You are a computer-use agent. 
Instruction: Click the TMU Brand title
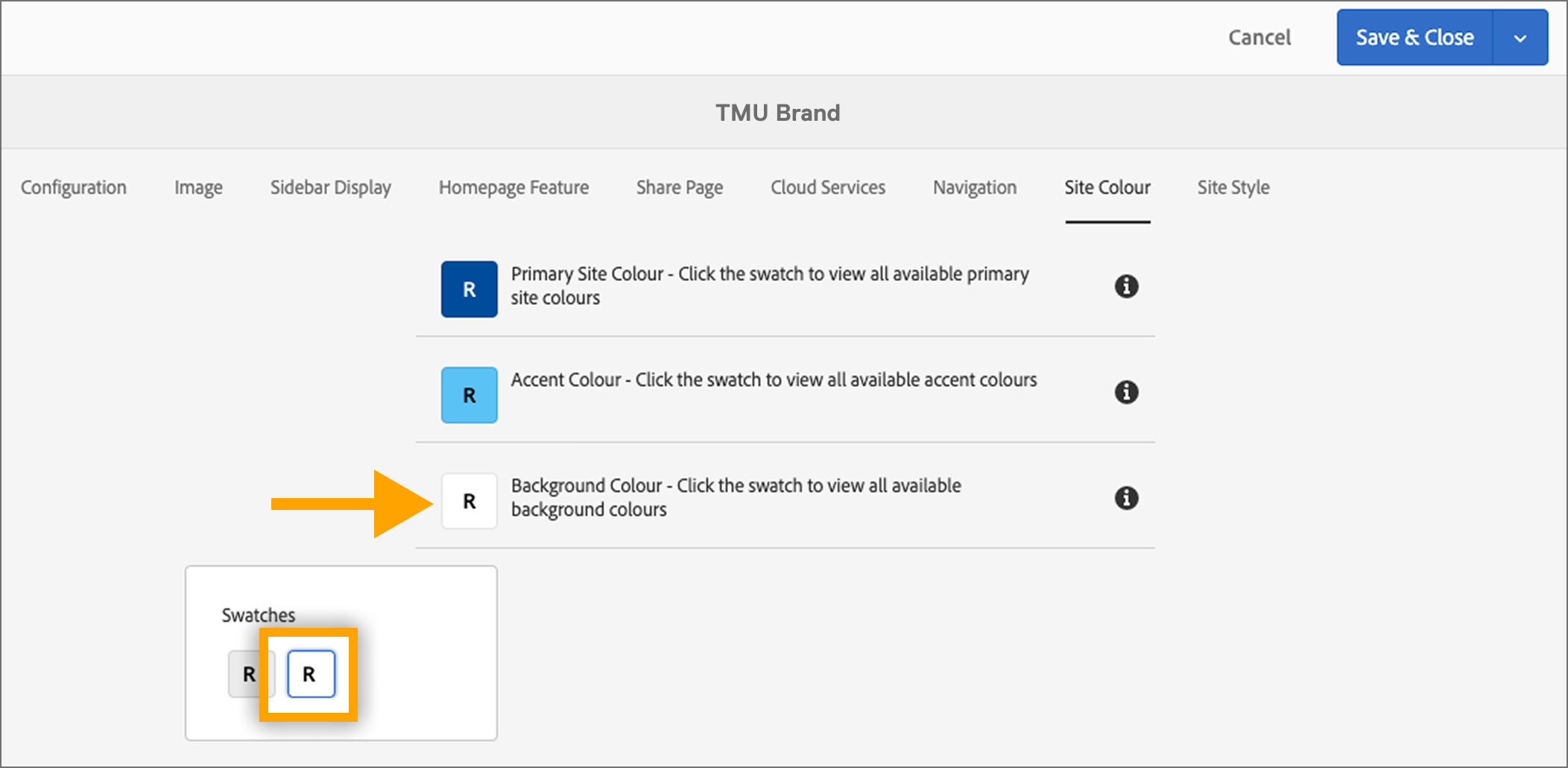[x=777, y=113]
